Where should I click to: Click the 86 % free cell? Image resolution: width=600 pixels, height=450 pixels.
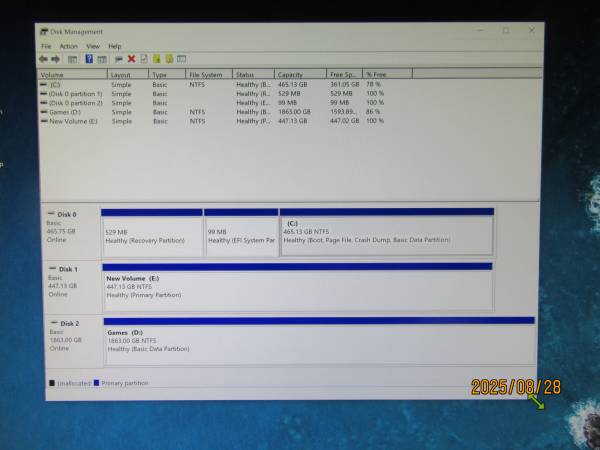click(373, 112)
